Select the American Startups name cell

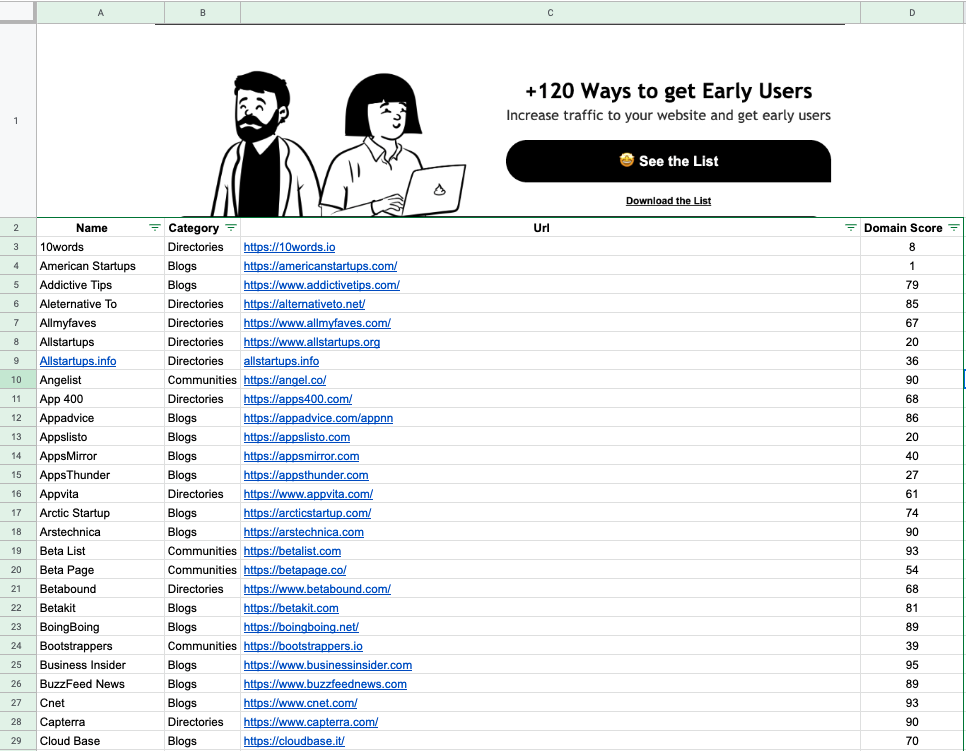(x=100, y=266)
